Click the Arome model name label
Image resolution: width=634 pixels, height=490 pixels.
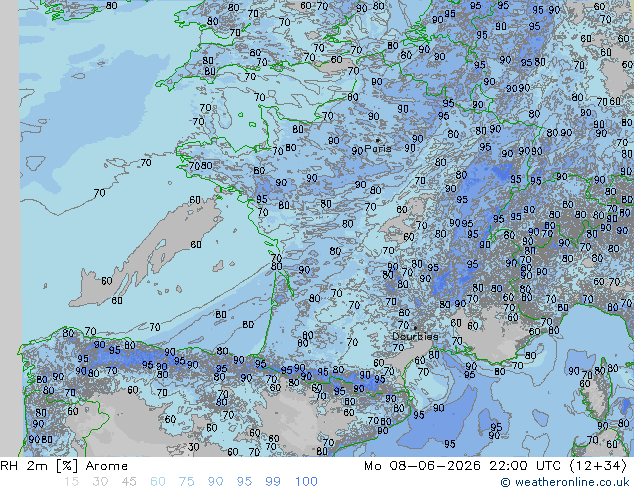click(107, 466)
